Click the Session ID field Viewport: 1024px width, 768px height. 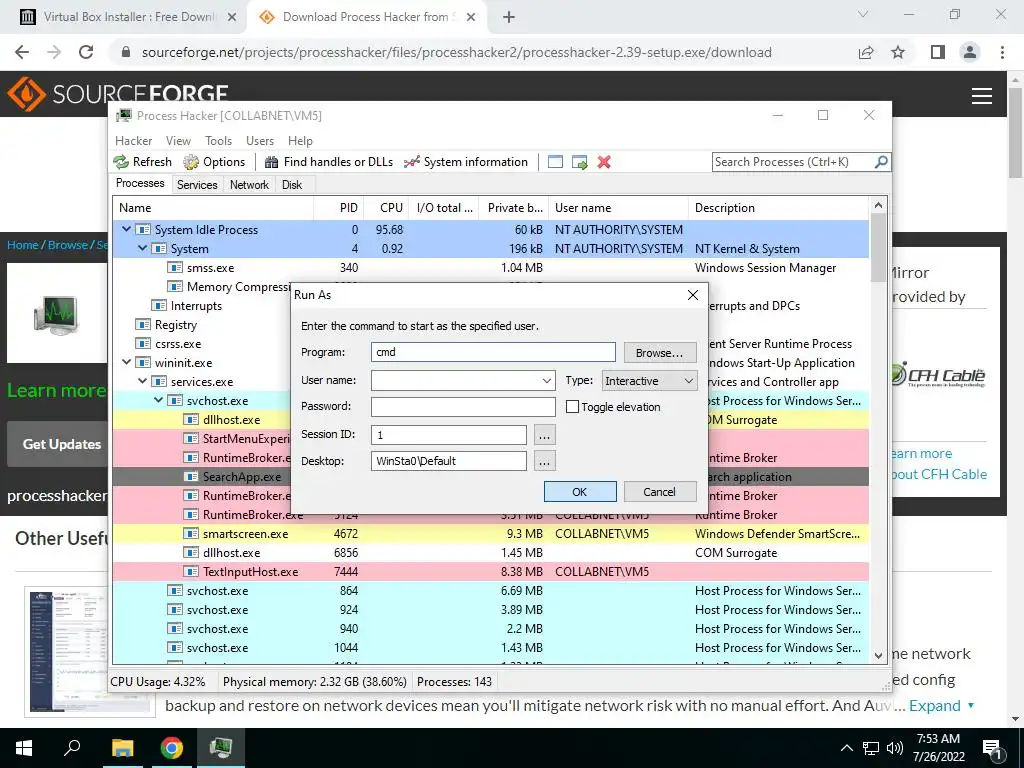tap(449, 435)
